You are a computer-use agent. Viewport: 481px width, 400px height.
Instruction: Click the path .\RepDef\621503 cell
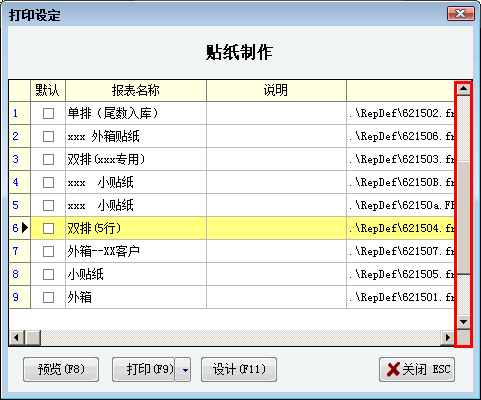(401, 159)
